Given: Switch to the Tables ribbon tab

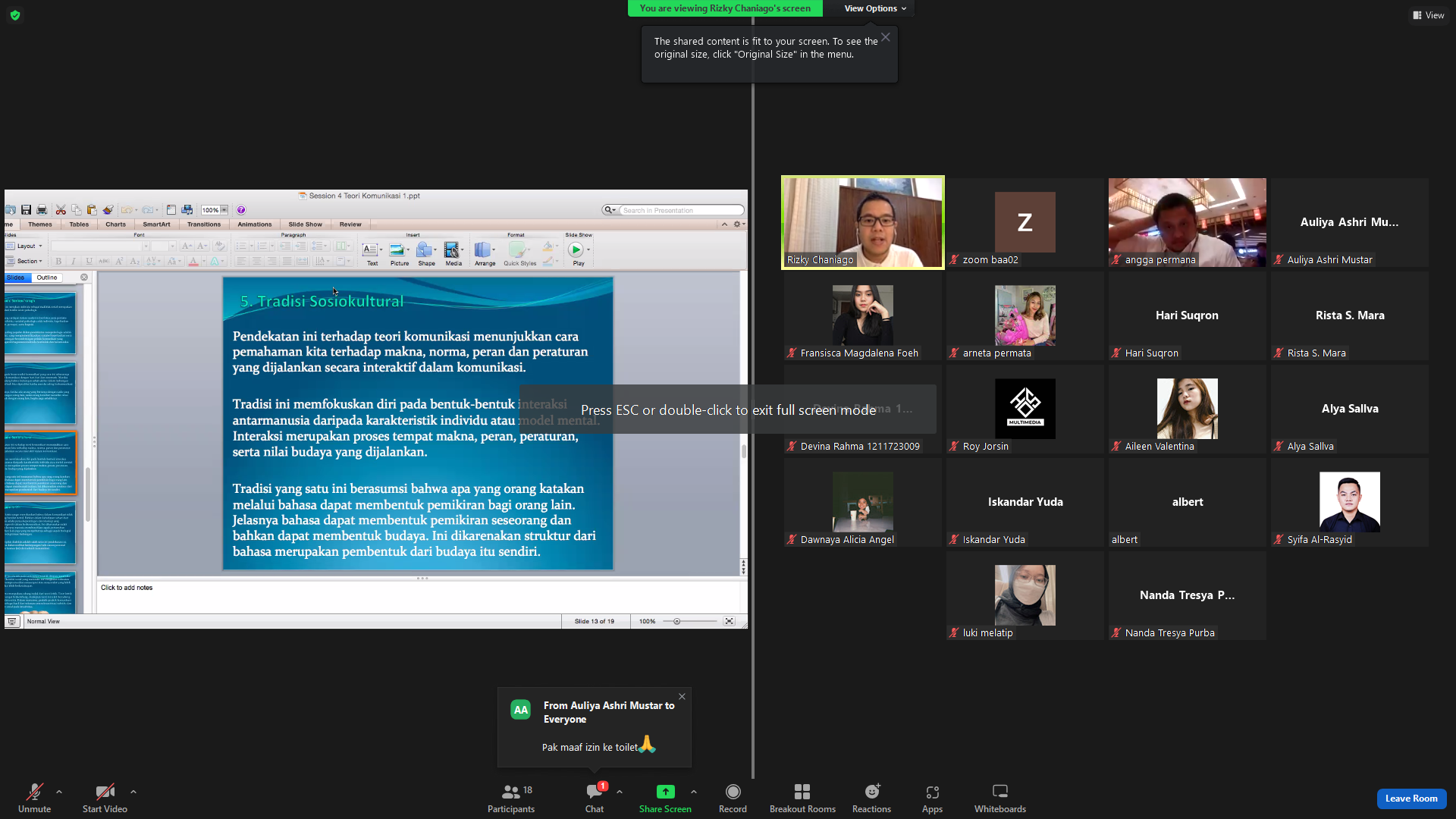Looking at the screenshot, I should click(79, 224).
